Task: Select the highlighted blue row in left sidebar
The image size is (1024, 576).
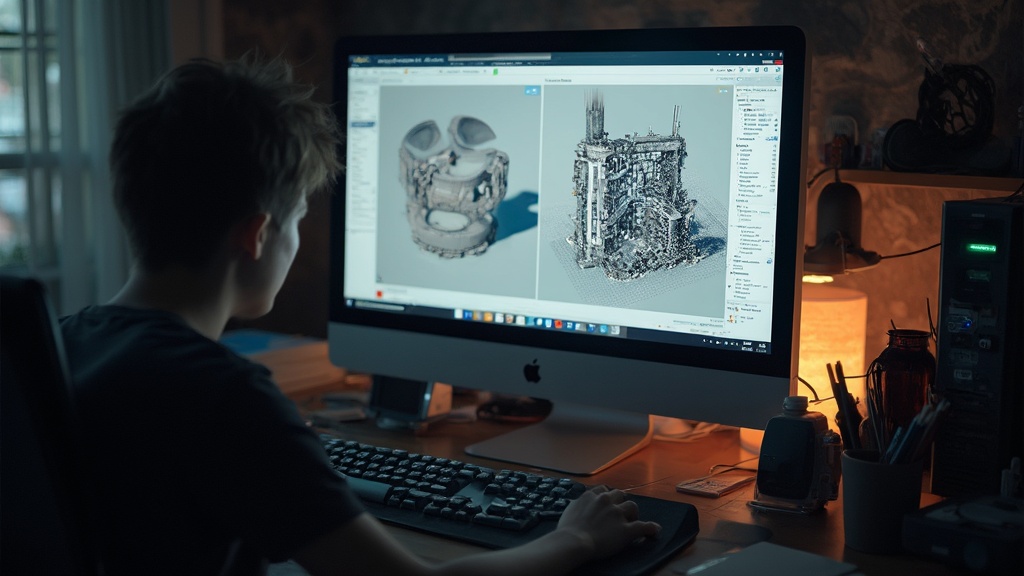Action: 363,124
